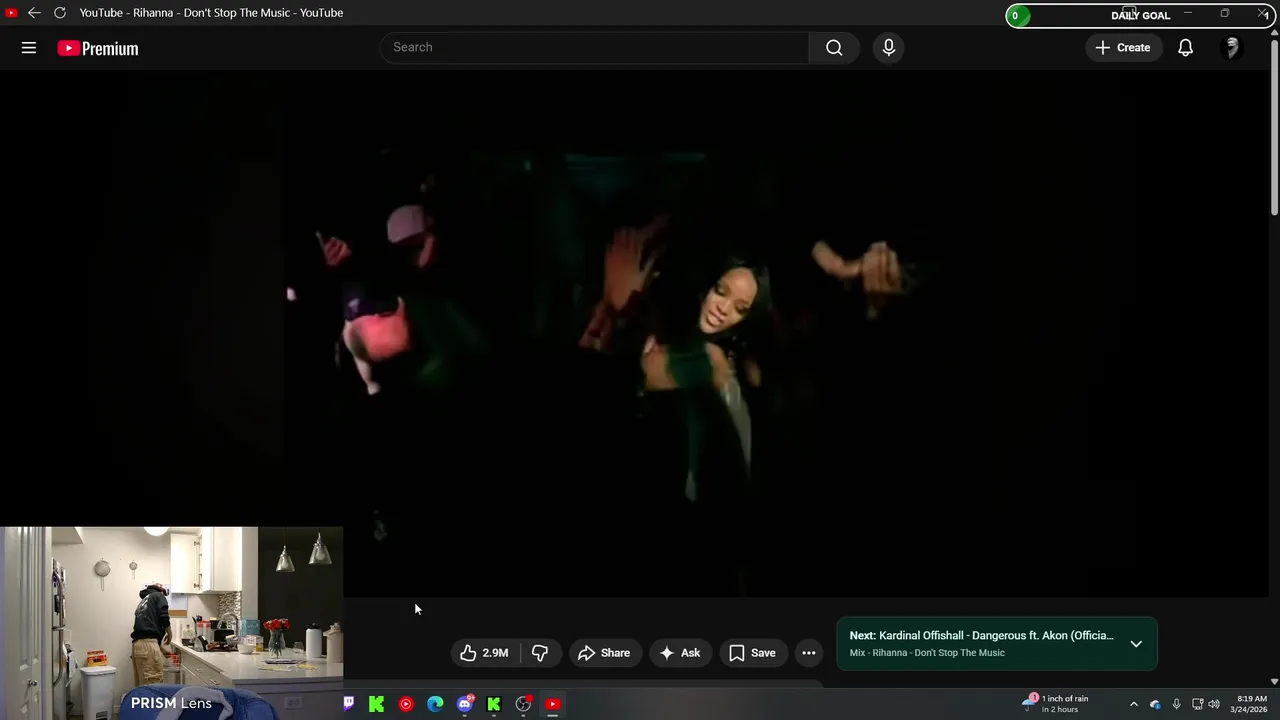1280x720 pixels.
Task: Click tray microphone icon
Action: (1176, 704)
